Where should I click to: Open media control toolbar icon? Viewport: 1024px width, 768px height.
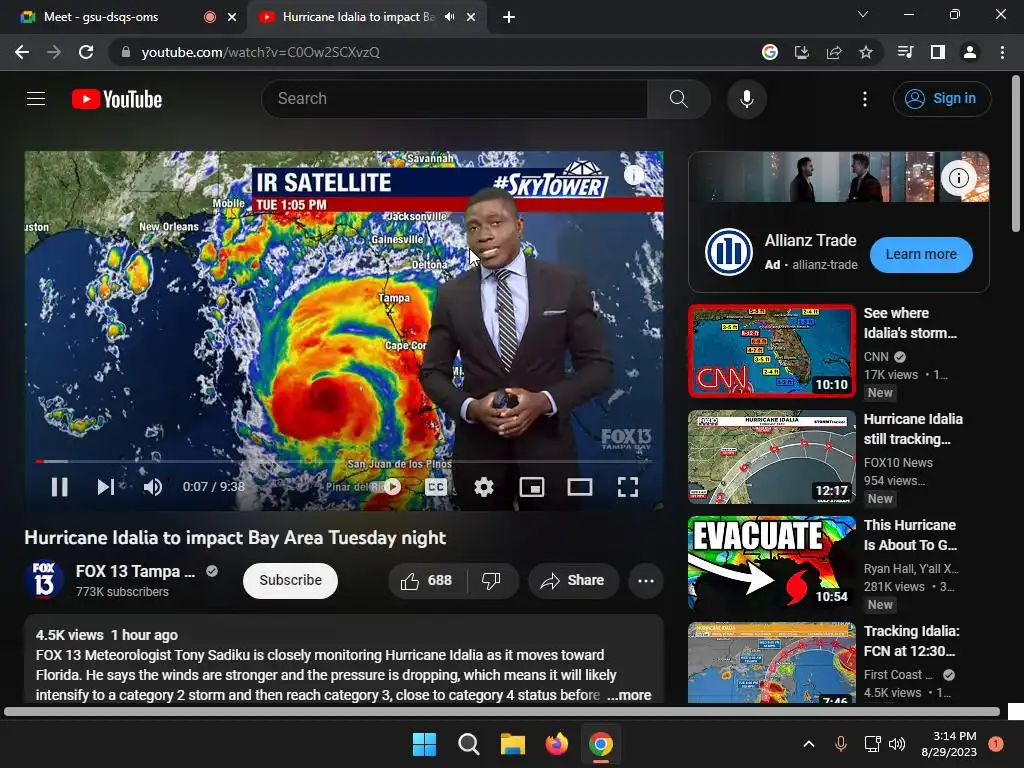click(x=905, y=52)
